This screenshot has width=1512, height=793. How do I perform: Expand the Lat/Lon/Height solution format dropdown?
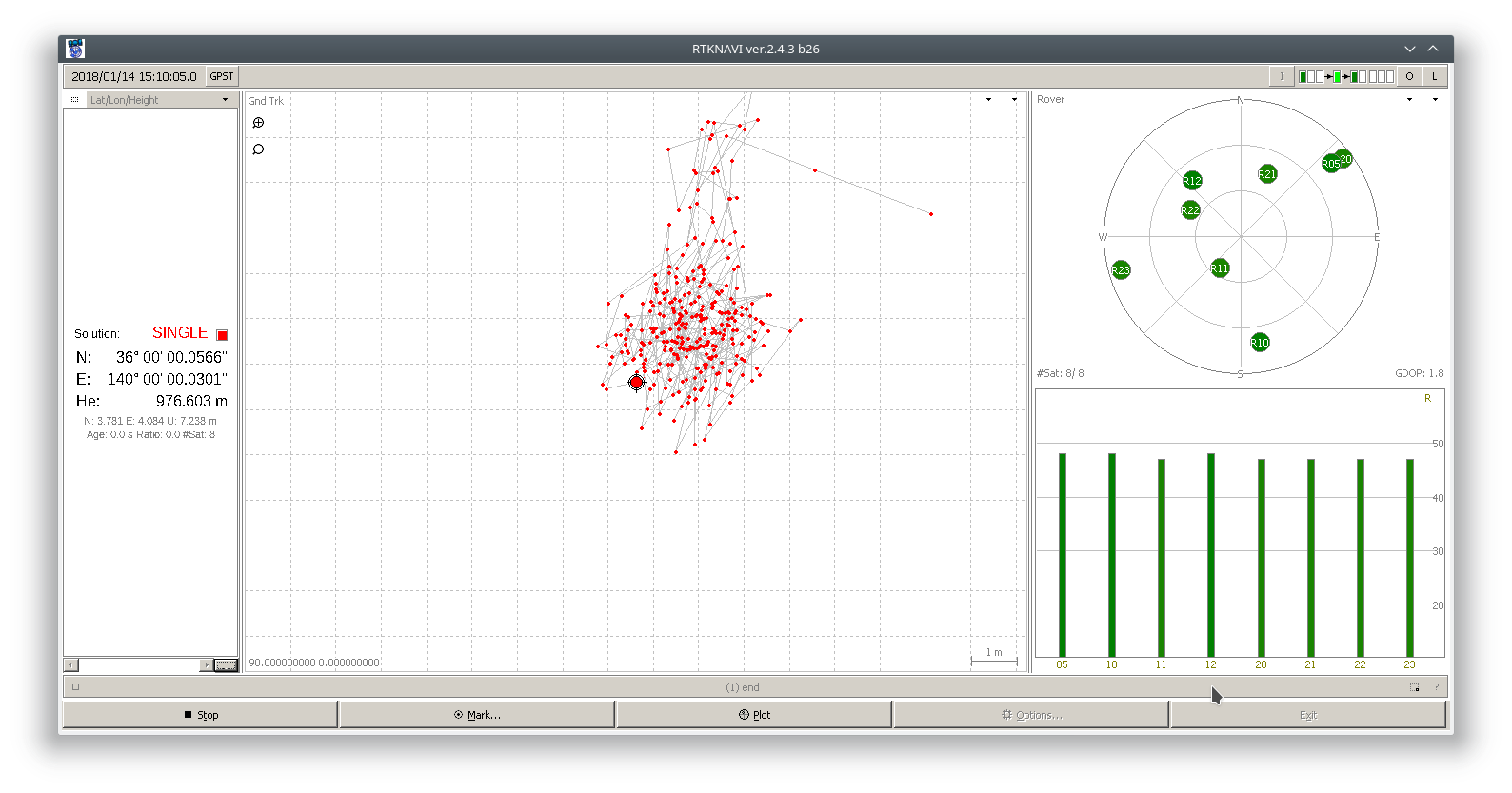225,100
